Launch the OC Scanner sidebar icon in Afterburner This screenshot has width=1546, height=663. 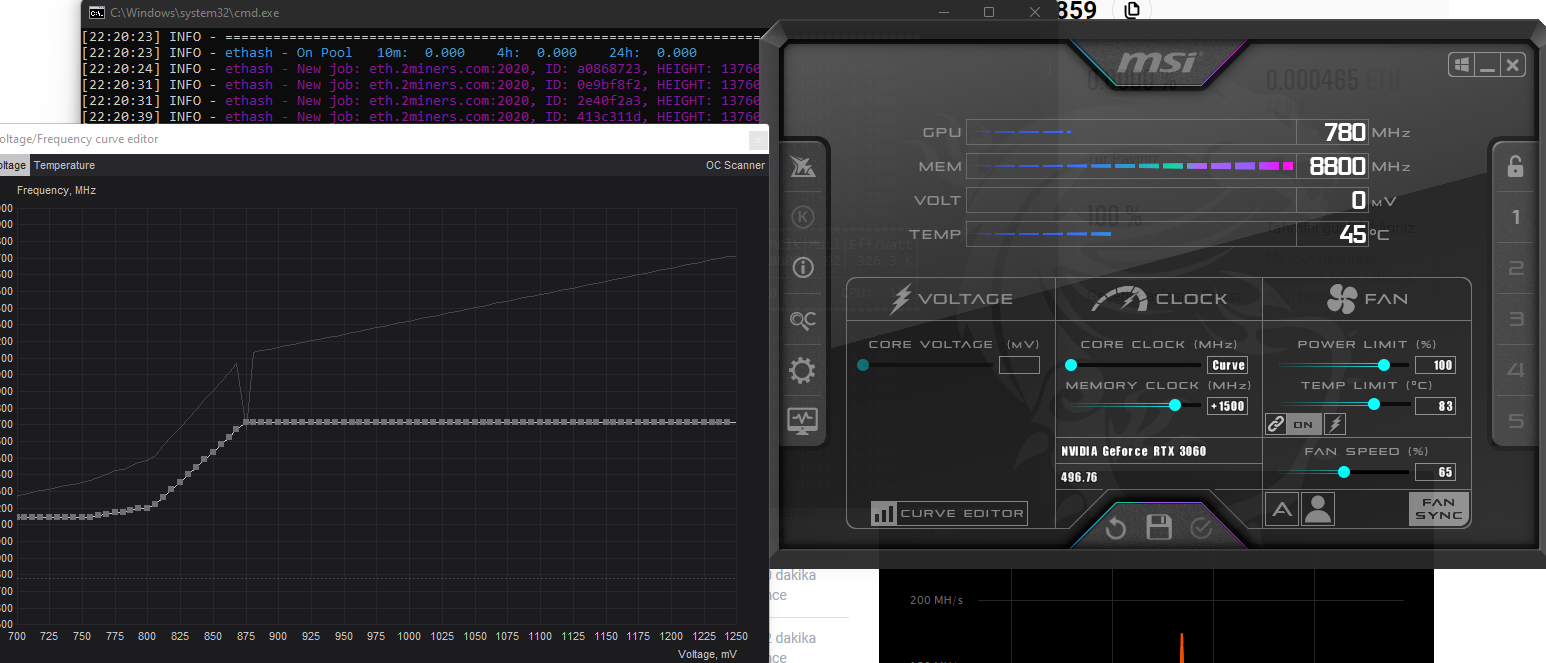pos(802,320)
